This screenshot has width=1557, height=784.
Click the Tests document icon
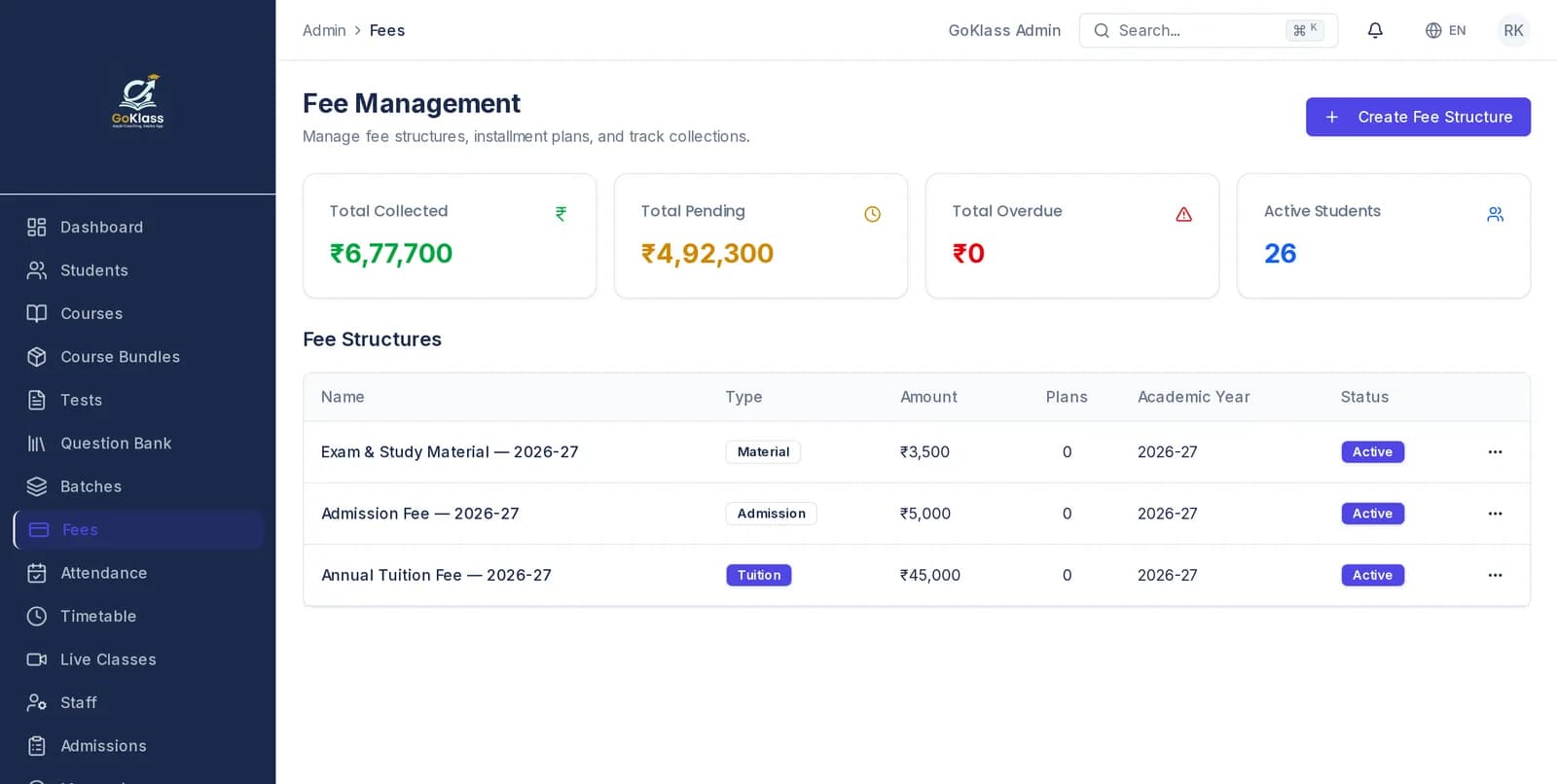click(37, 400)
